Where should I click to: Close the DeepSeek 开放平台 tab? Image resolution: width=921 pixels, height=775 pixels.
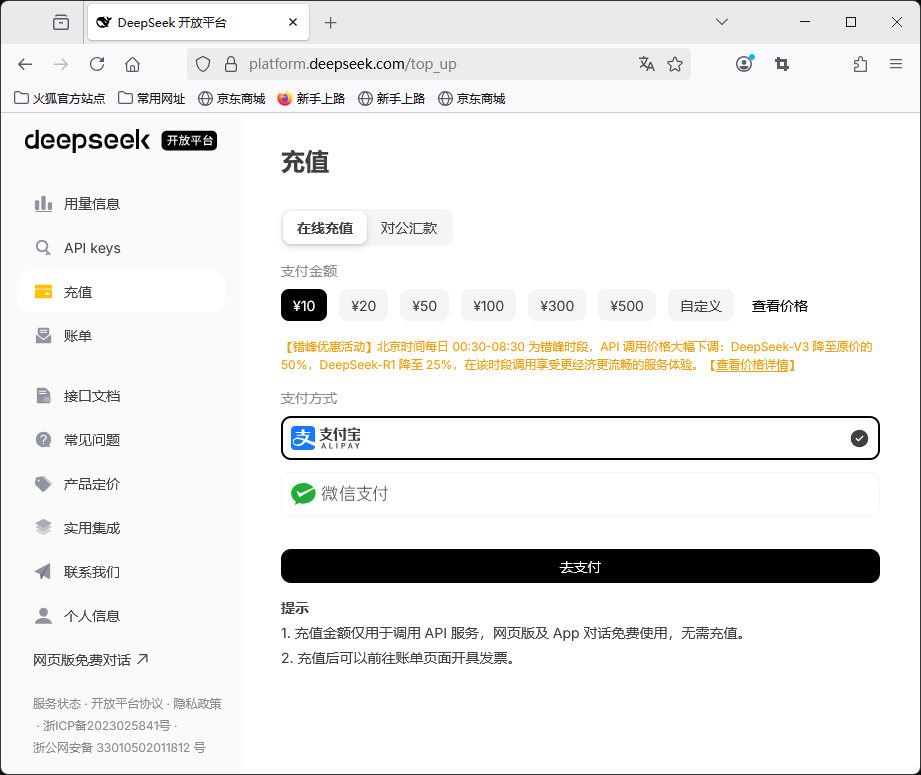tap(293, 22)
